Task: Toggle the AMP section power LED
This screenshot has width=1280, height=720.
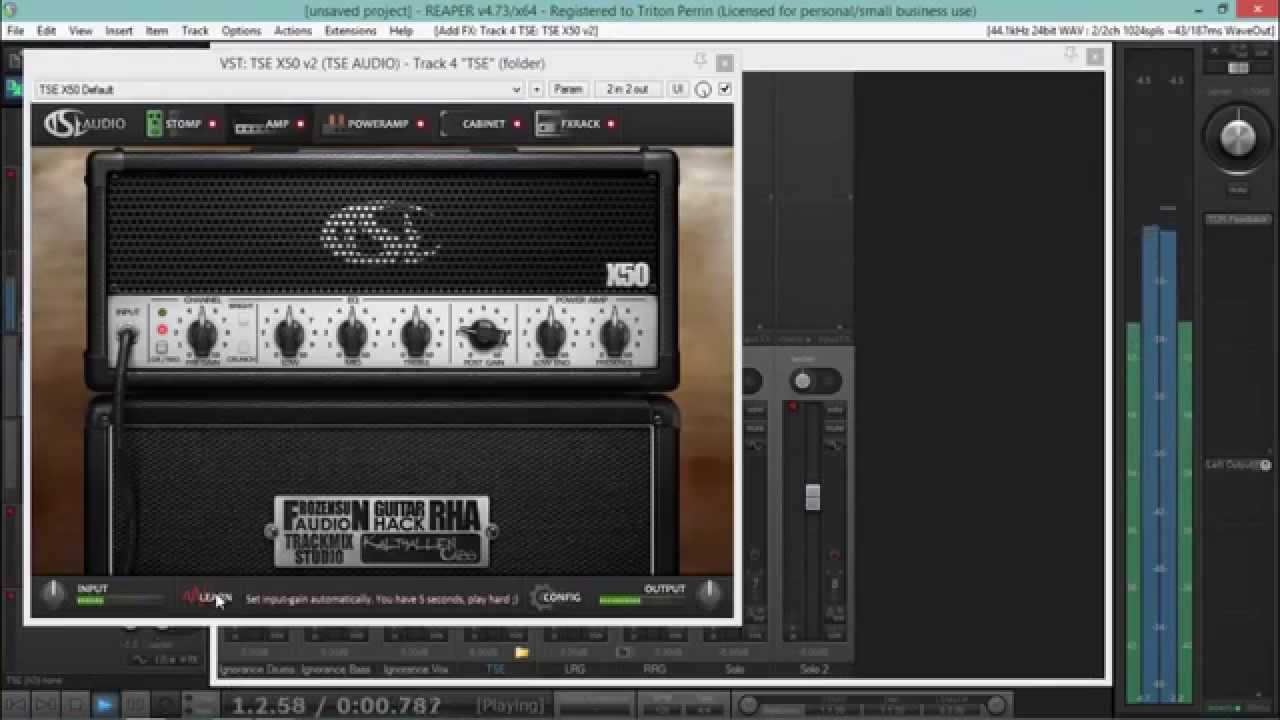Action: (300, 124)
